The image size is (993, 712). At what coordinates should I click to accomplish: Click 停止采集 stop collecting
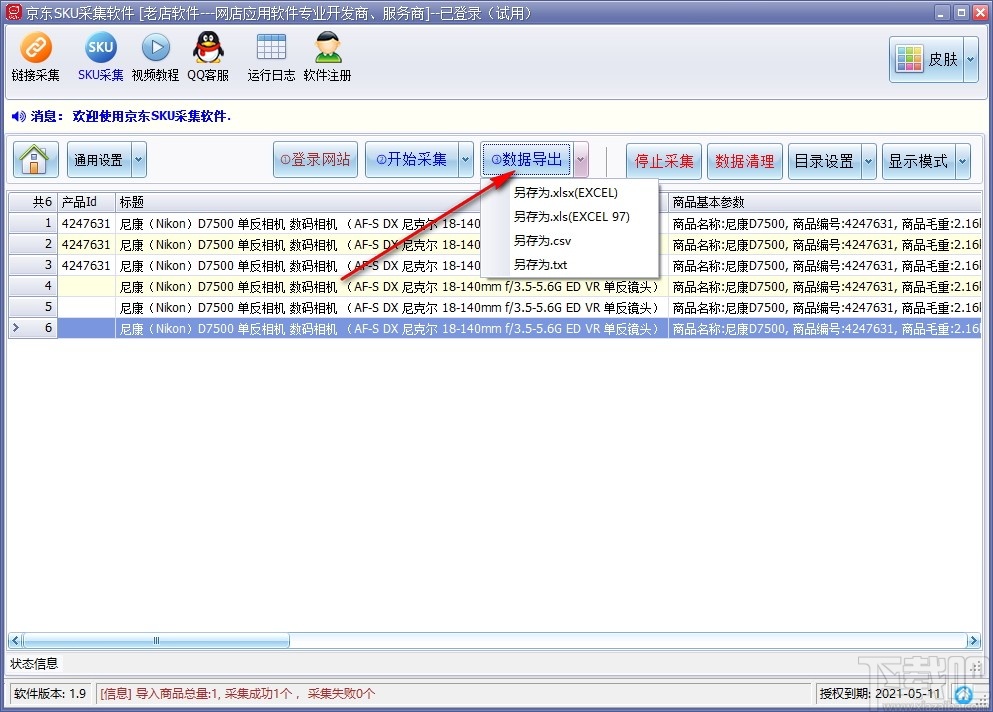point(664,161)
